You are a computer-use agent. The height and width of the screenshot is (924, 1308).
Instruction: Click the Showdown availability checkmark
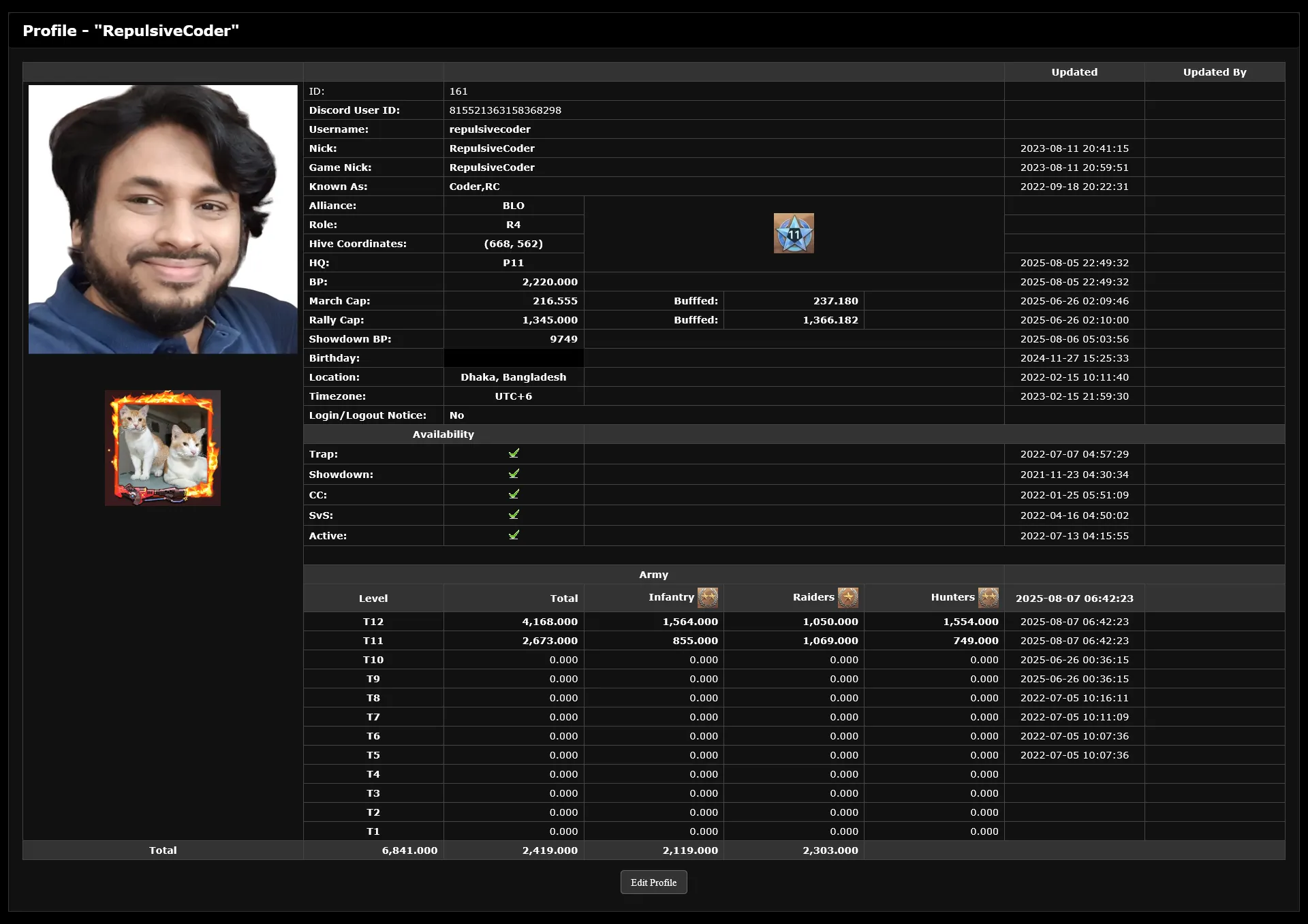pyautogui.click(x=514, y=474)
